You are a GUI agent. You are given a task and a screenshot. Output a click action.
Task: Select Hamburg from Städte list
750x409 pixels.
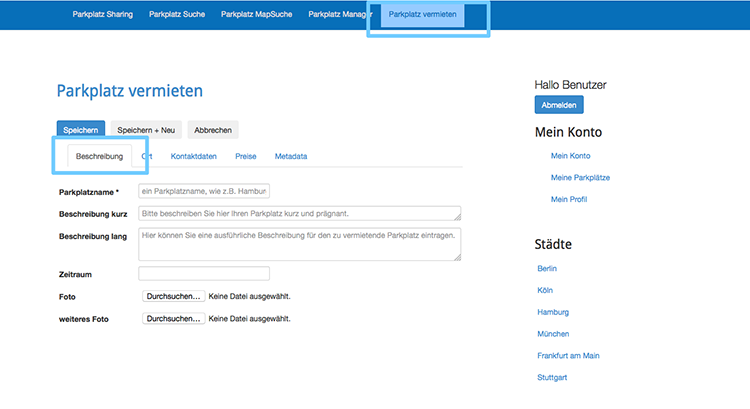[x=553, y=312]
